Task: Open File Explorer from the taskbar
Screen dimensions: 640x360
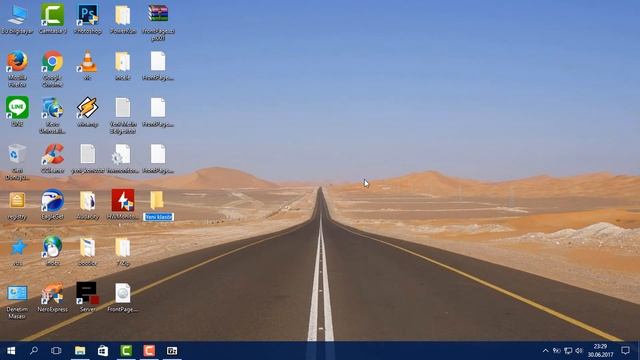Action: 80,351
